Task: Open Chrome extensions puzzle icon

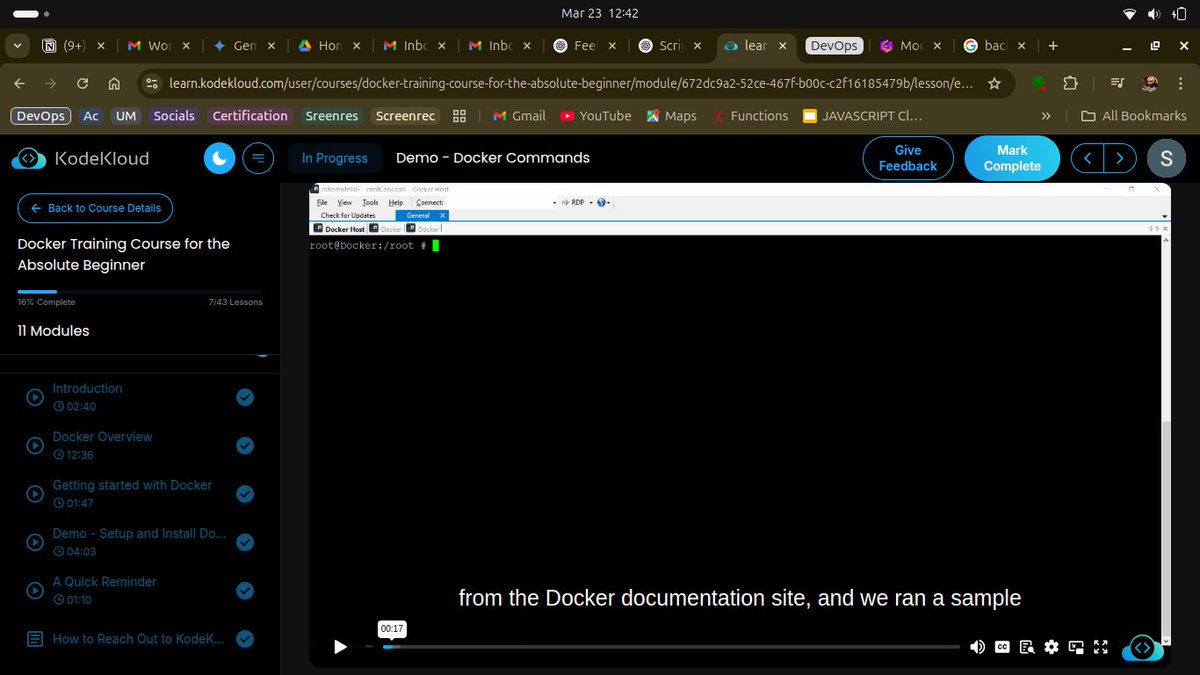Action: 1070,84
